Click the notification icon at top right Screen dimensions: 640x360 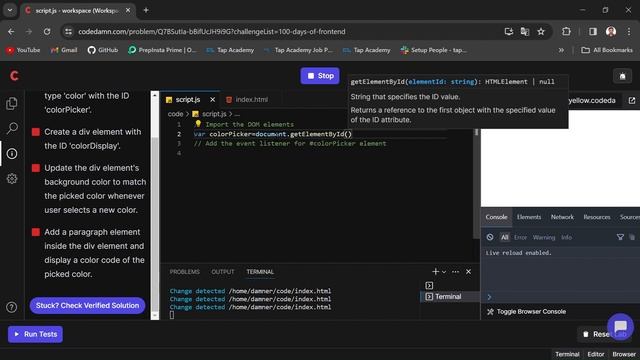(622, 76)
